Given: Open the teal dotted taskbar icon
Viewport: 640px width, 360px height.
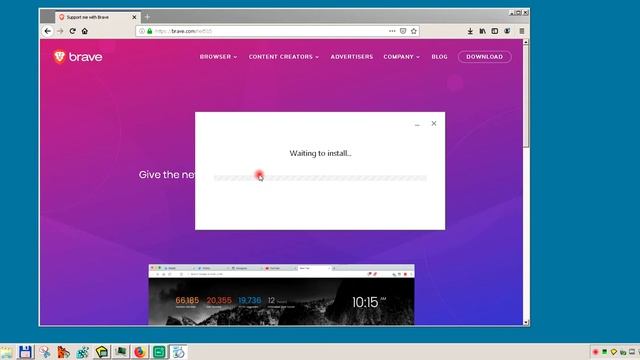Looking at the screenshot, I should tap(82, 352).
